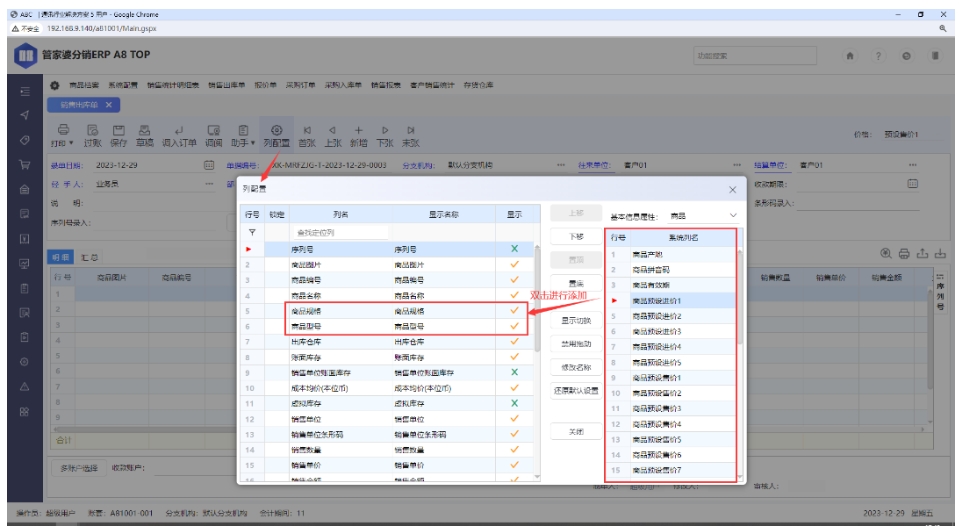Click the tag icon in left sidebar
The height and width of the screenshot is (530, 959).
point(24,140)
